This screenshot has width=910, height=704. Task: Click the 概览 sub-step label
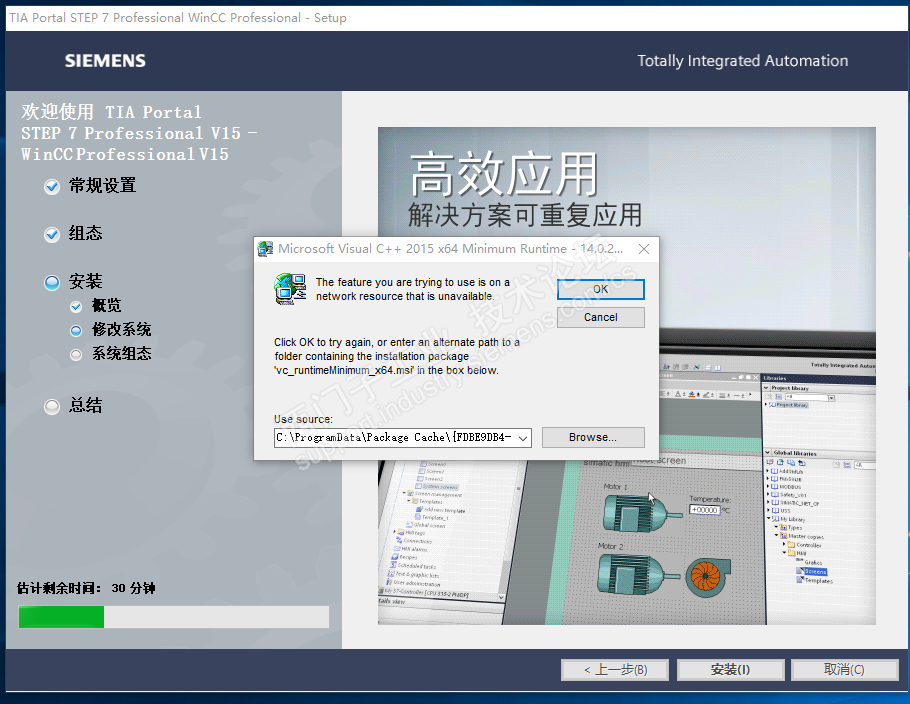coord(106,305)
